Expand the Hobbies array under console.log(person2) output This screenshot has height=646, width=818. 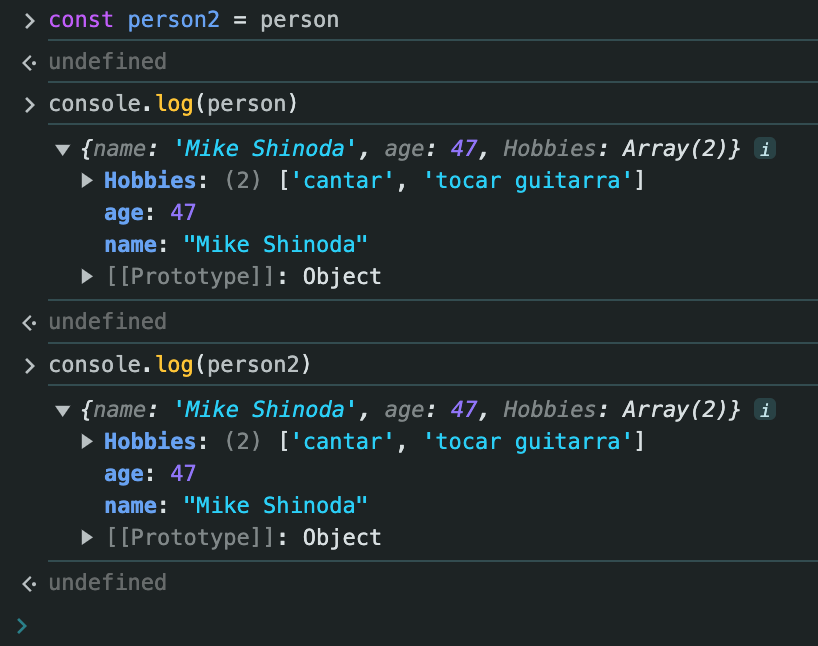88,442
